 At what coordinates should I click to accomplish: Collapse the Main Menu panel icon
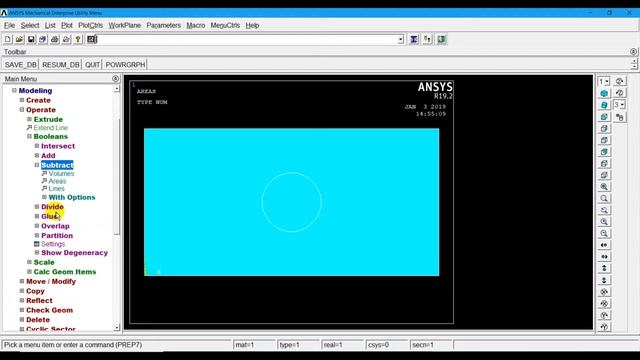click(116, 78)
